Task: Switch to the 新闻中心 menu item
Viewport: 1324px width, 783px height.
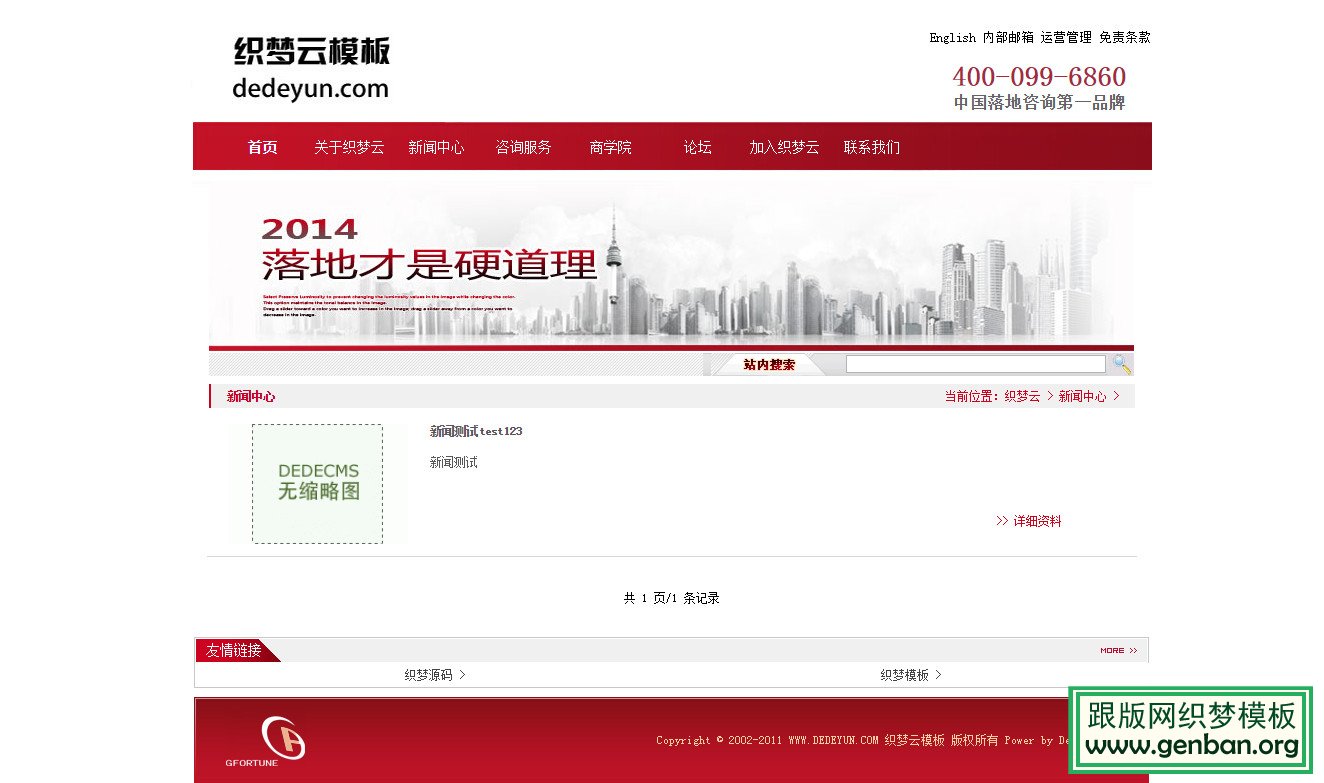Action: click(x=436, y=146)
